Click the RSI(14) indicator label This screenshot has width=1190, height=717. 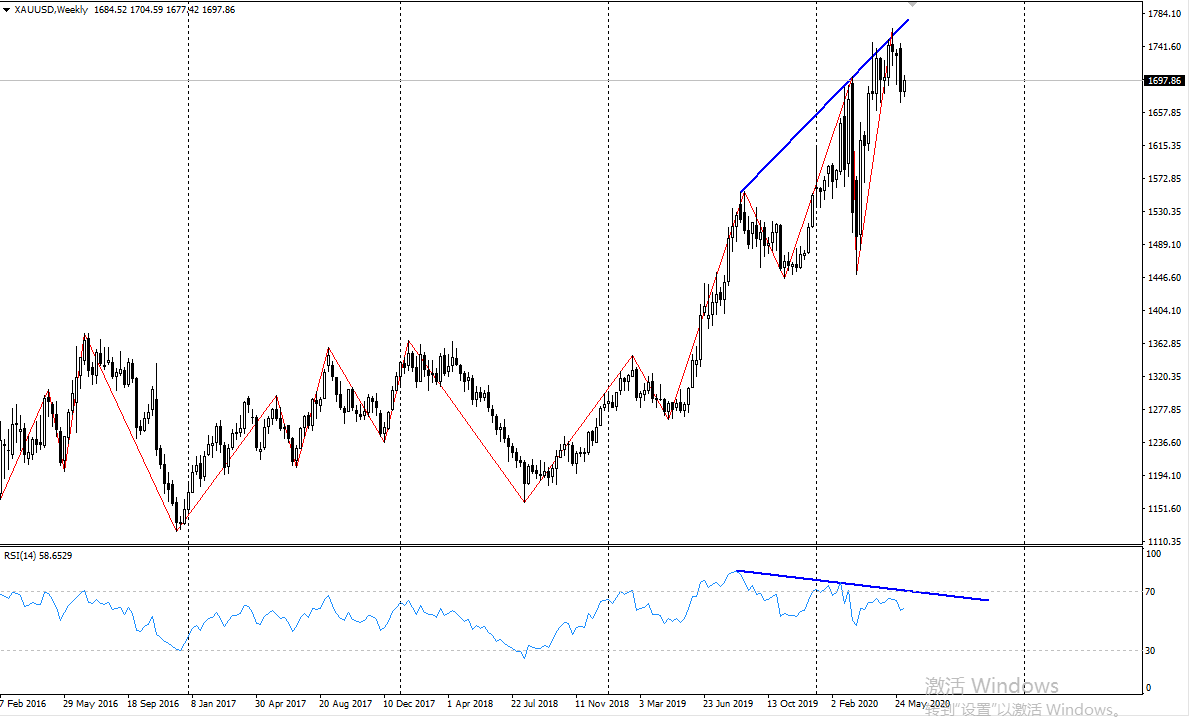38,554
